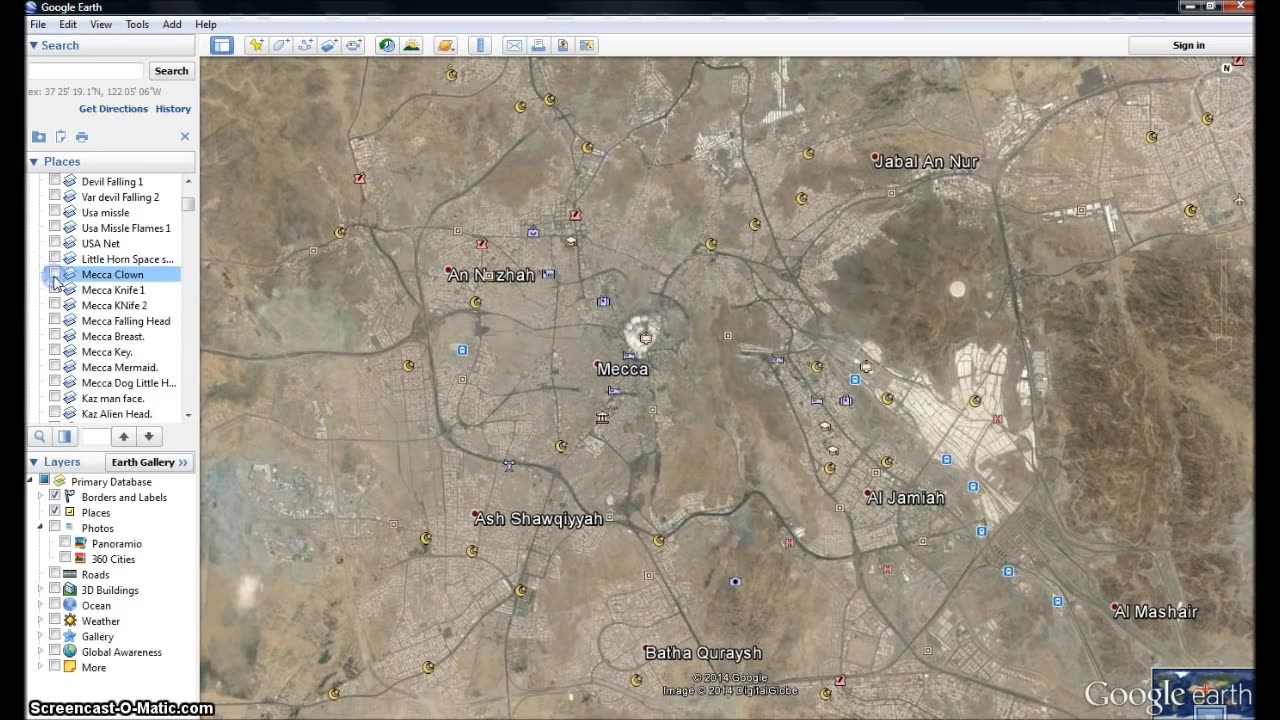View in Google Maps toolbar icon
This screenshot has width=1280, height=720.
587,45
